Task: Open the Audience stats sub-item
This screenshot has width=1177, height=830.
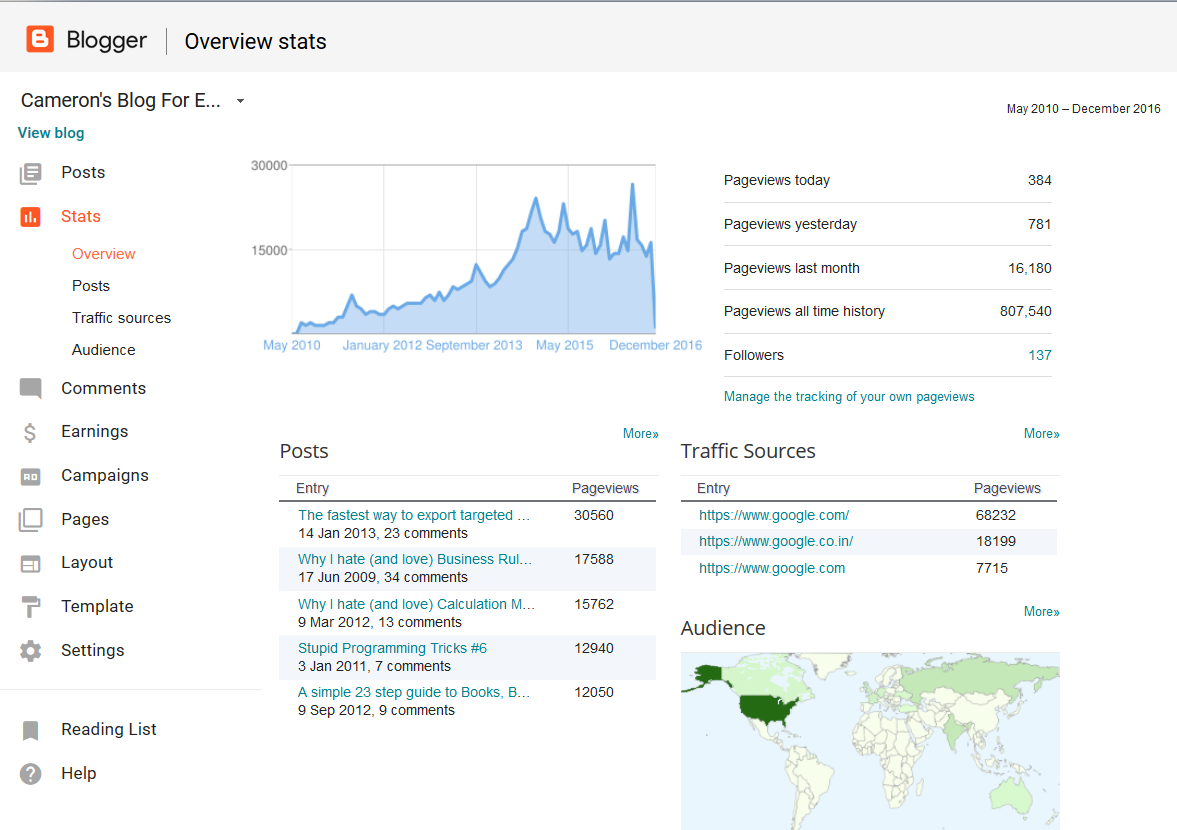Action: pyautogui.click(x=104, y=350)
